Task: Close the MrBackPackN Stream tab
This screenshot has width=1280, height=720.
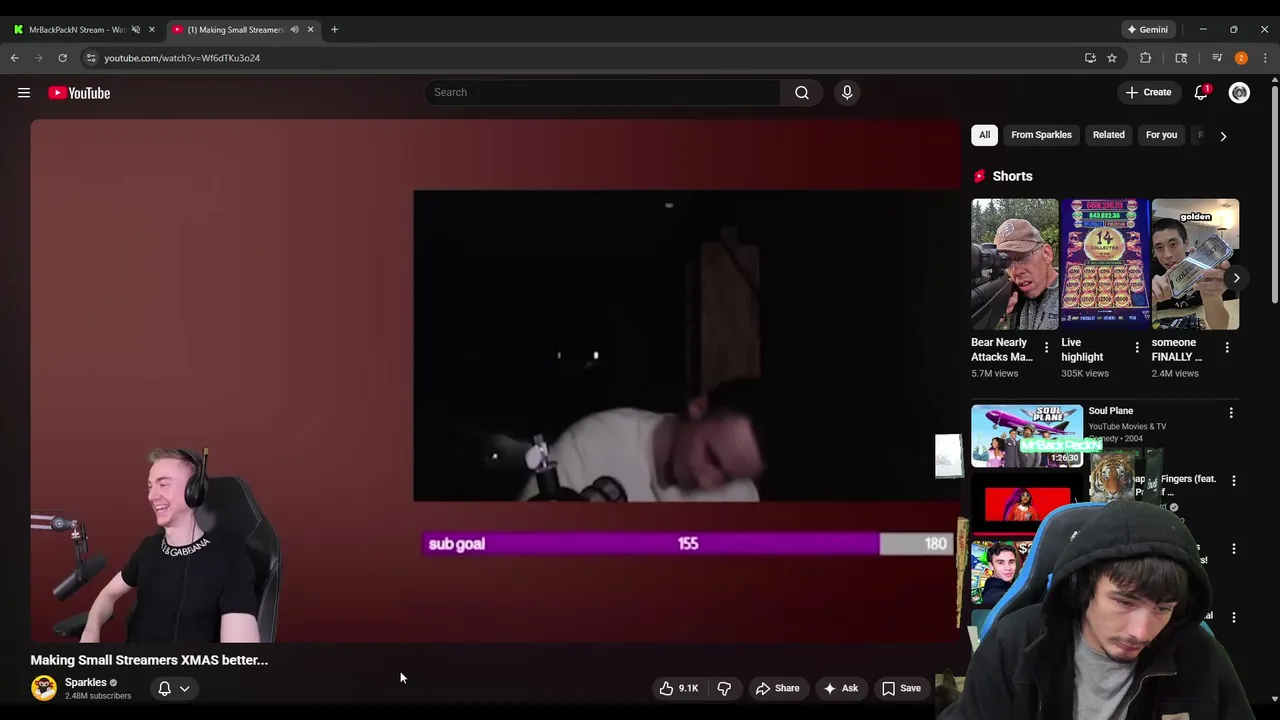Action: (x=152, y=29)
